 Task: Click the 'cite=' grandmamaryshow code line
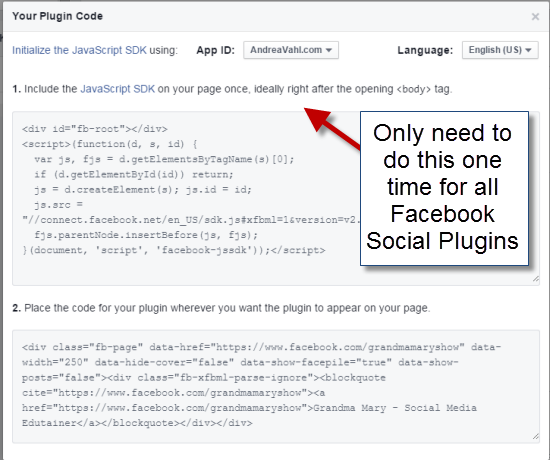tap(173, 393)
